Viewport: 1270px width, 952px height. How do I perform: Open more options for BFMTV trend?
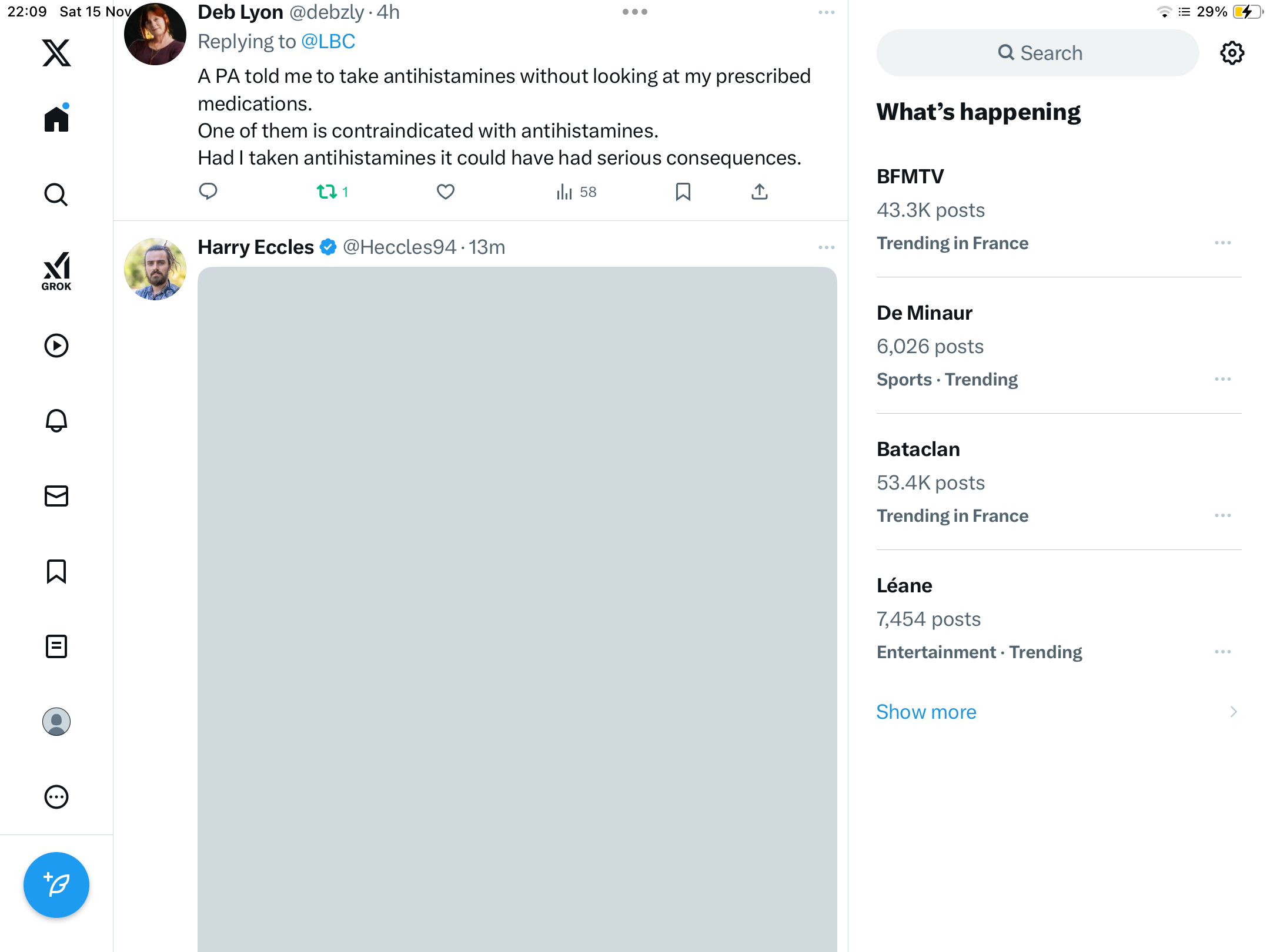[x=1222, y=243]
